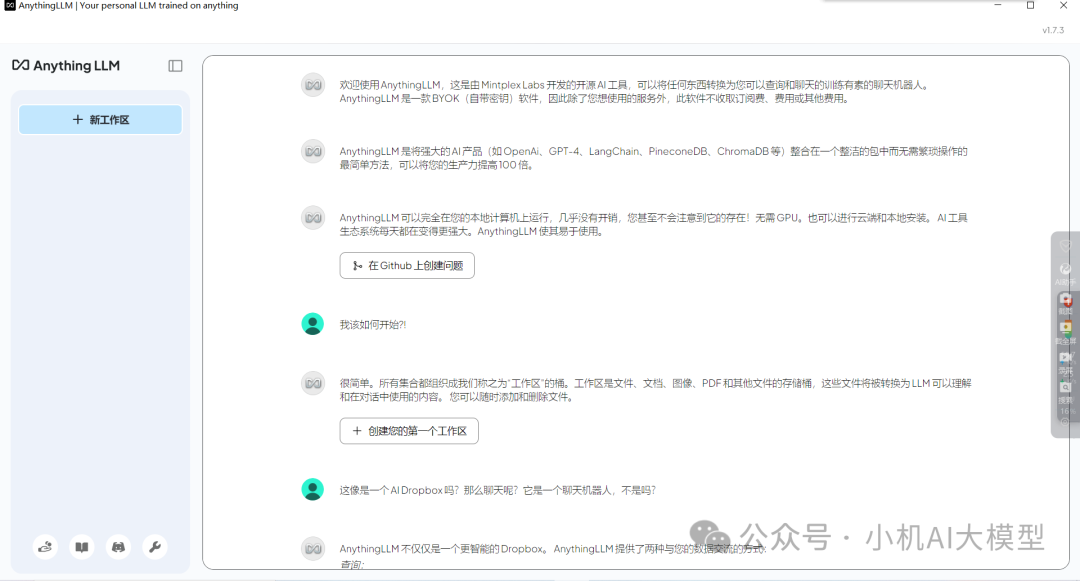This screenshot has height=581, width=1080.
Task: Click the message starting with 欢迎使用AnythingLLM
Action: click(634, 92)
